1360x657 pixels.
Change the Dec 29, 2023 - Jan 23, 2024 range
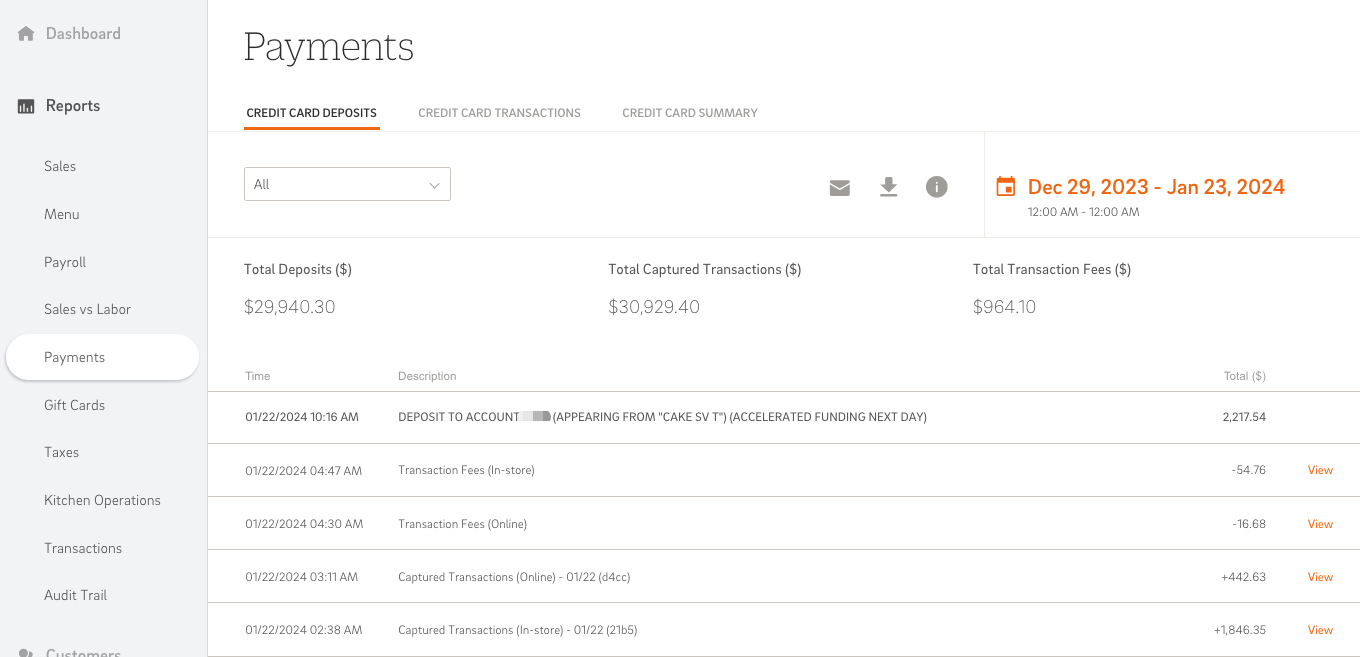click(1156, 187)
